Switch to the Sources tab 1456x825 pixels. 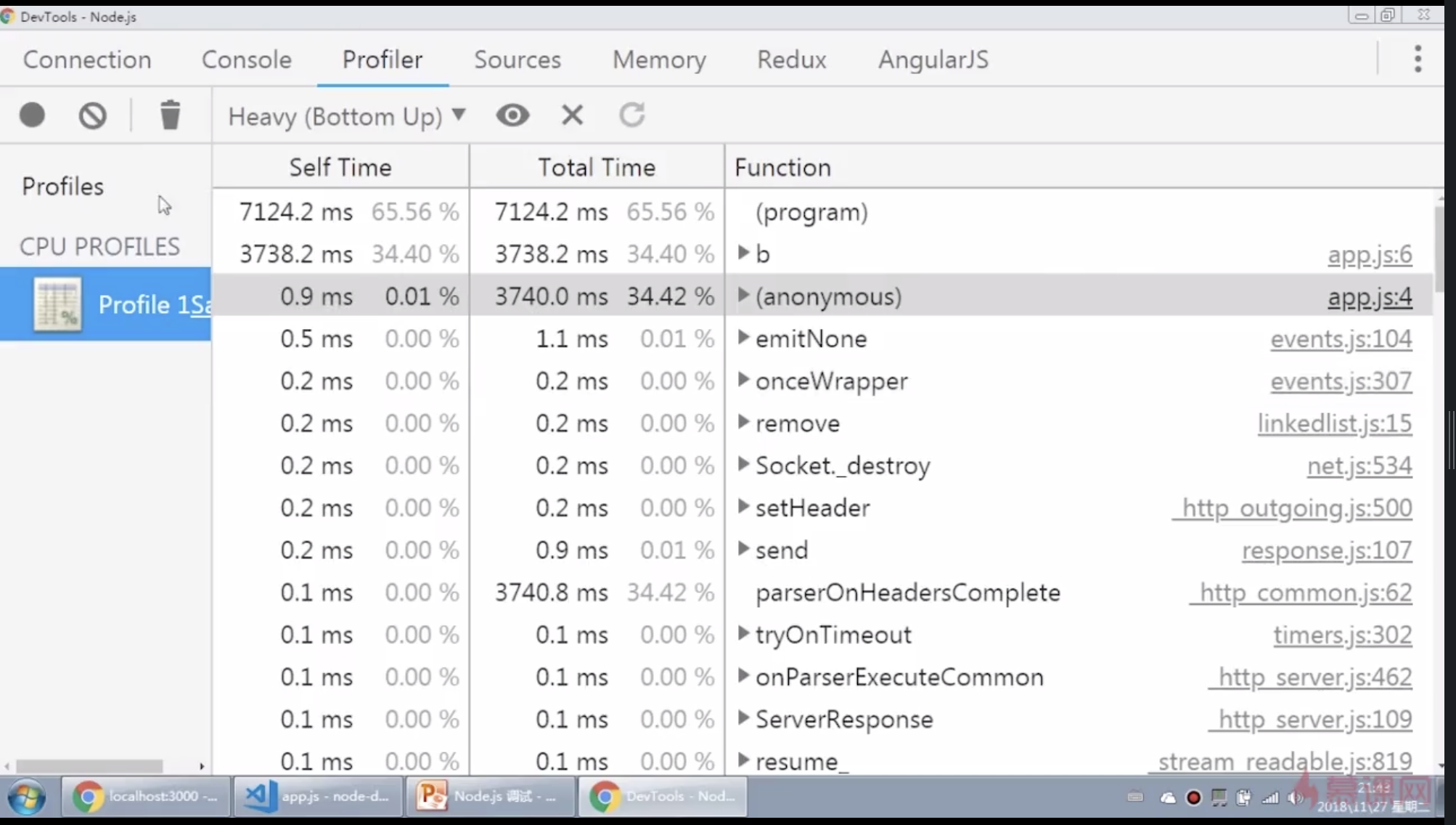point(517,60)
